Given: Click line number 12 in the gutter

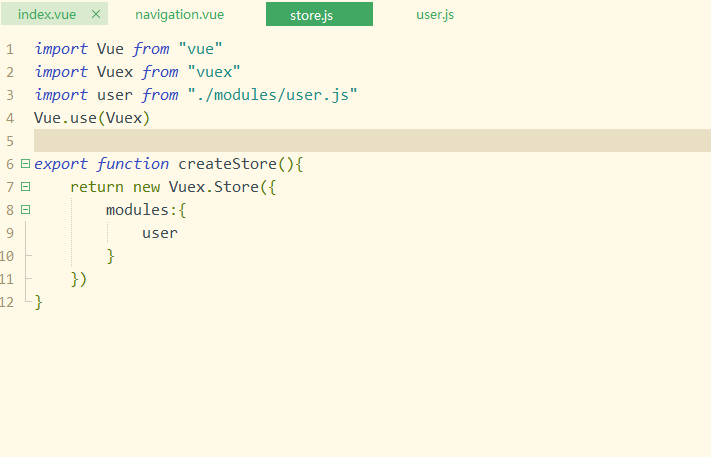Looking at the screenshot, I should click(x=8, y=302).
